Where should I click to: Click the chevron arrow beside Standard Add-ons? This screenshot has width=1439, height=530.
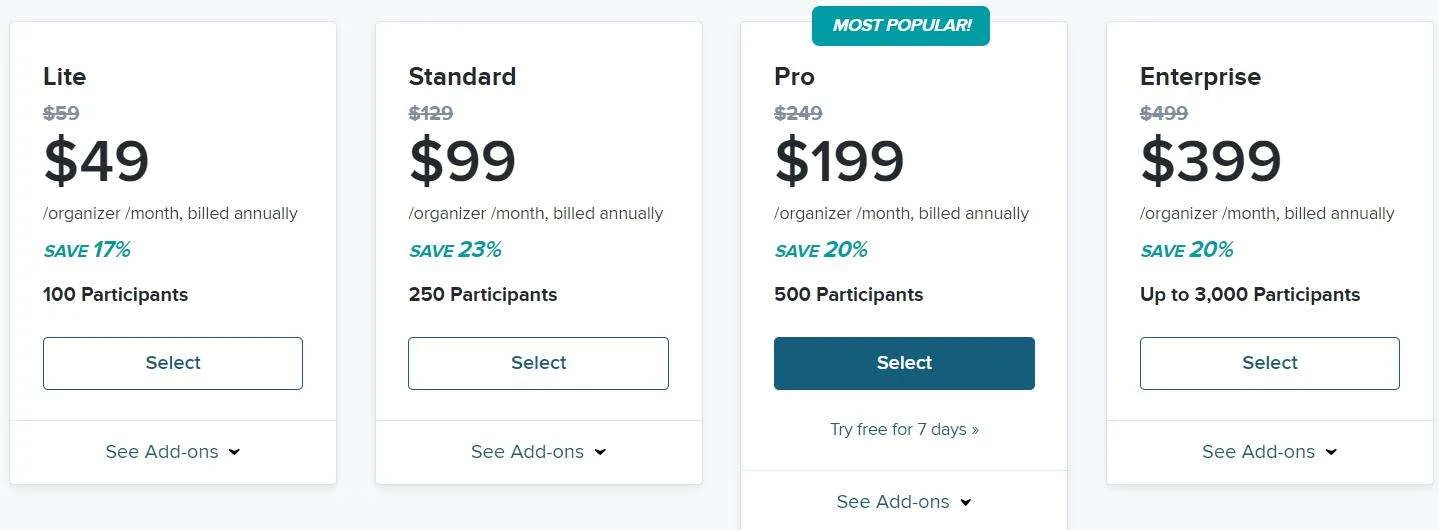(600, 452)
